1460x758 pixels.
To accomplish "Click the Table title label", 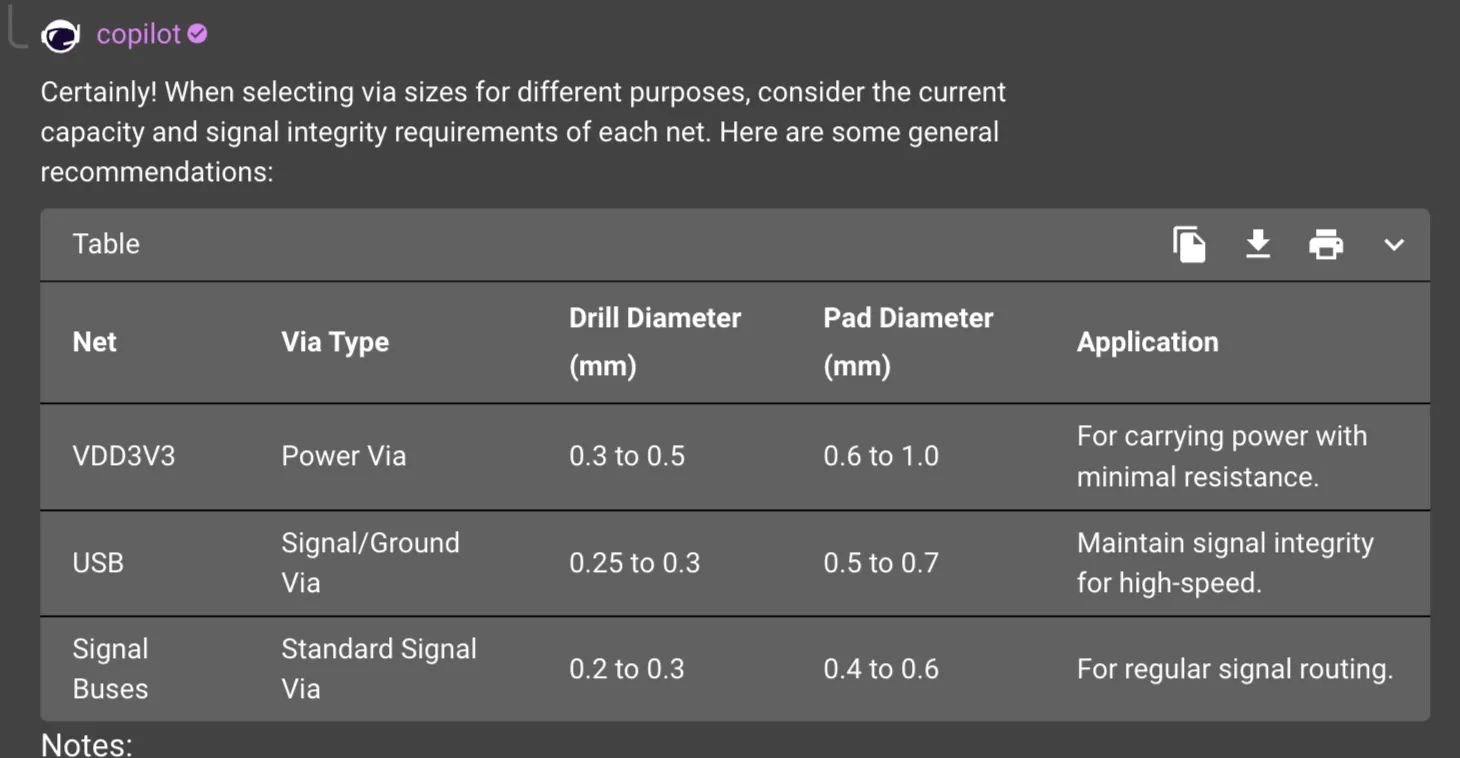I will tap(106, 244).
